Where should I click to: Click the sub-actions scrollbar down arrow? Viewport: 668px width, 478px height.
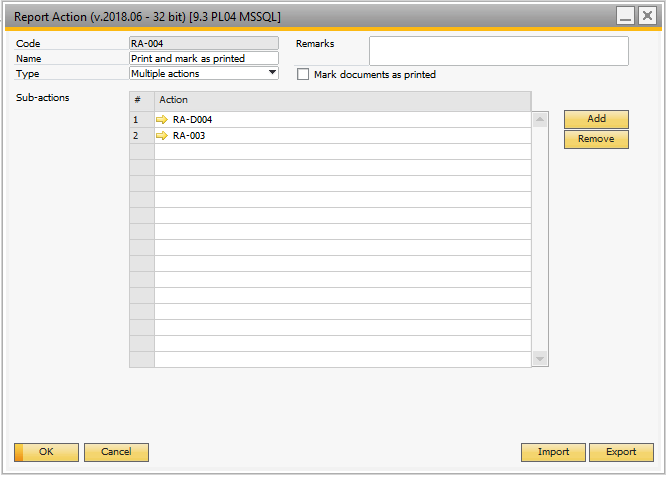540,359
